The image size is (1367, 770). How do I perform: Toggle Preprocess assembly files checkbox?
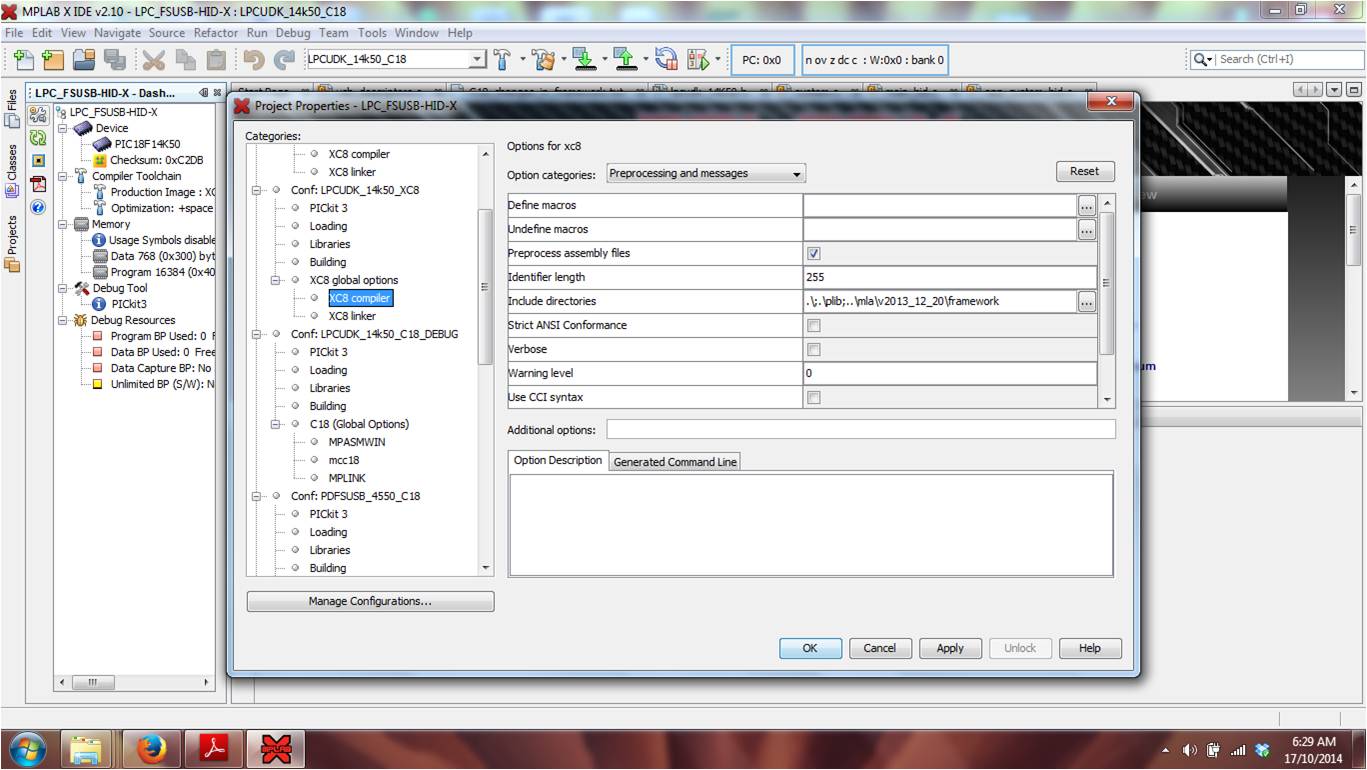click(813, 253)
